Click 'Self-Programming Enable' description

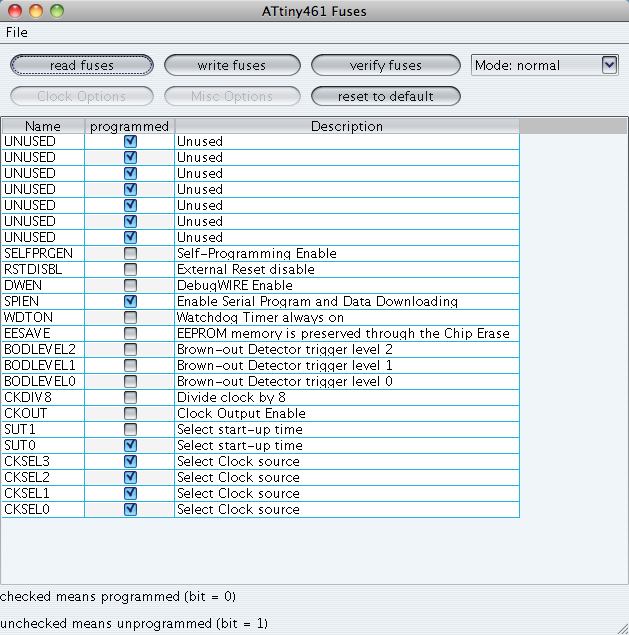coord(257,254)
